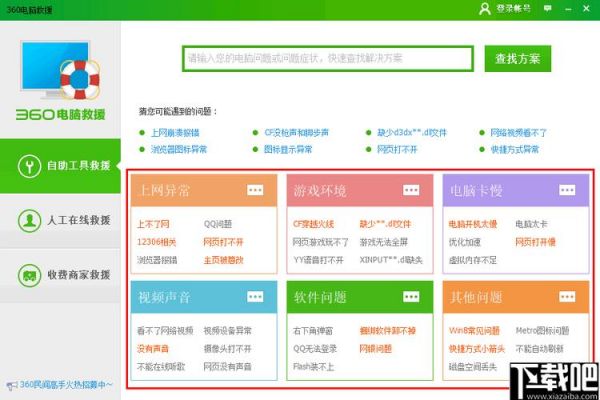Open suggested issue 快捷方式异常
Screen dimensions: 600x400
pyautogui.click(x=515, y=149)
